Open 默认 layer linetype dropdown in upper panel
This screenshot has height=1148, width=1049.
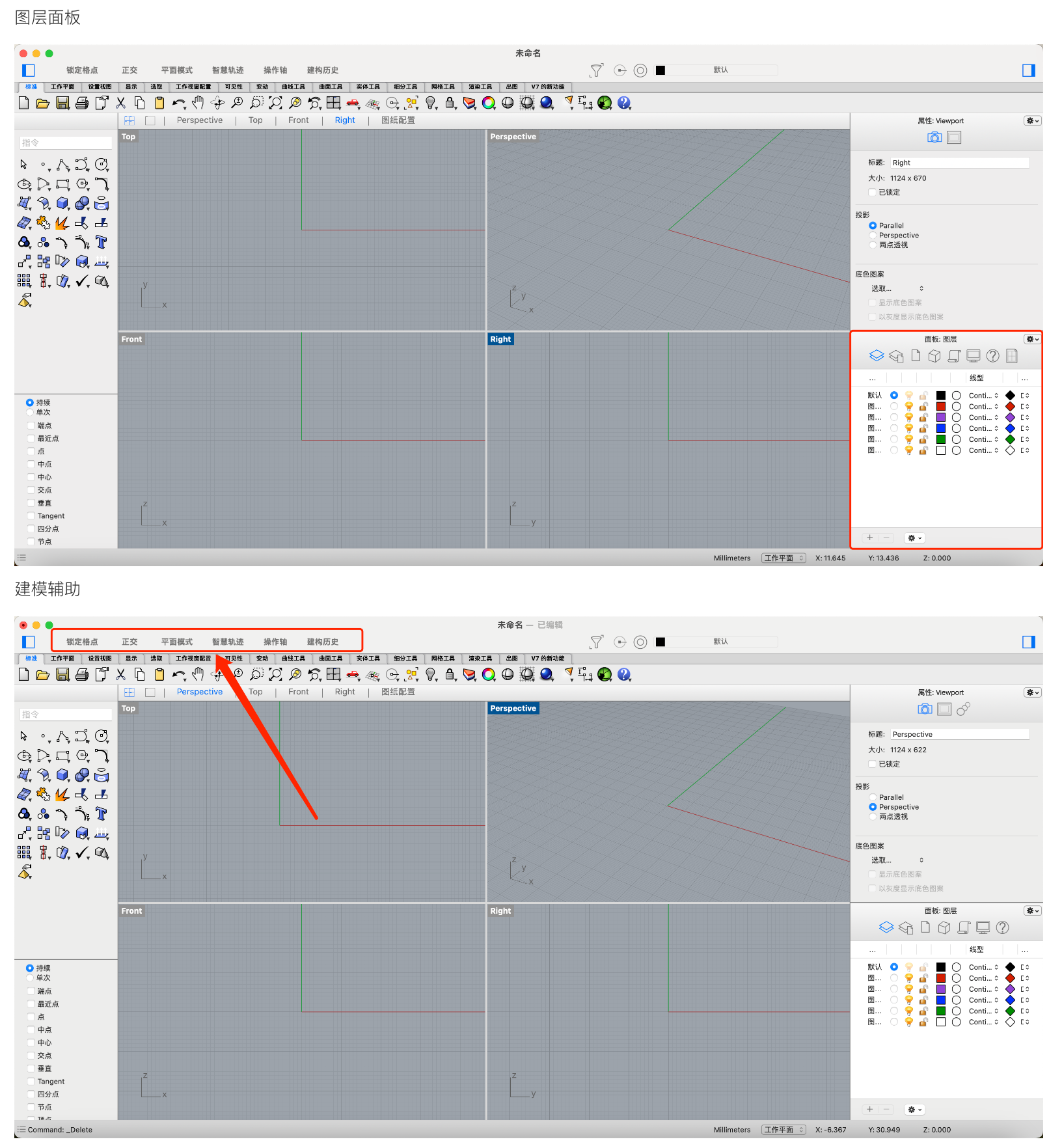pos(983,396)
